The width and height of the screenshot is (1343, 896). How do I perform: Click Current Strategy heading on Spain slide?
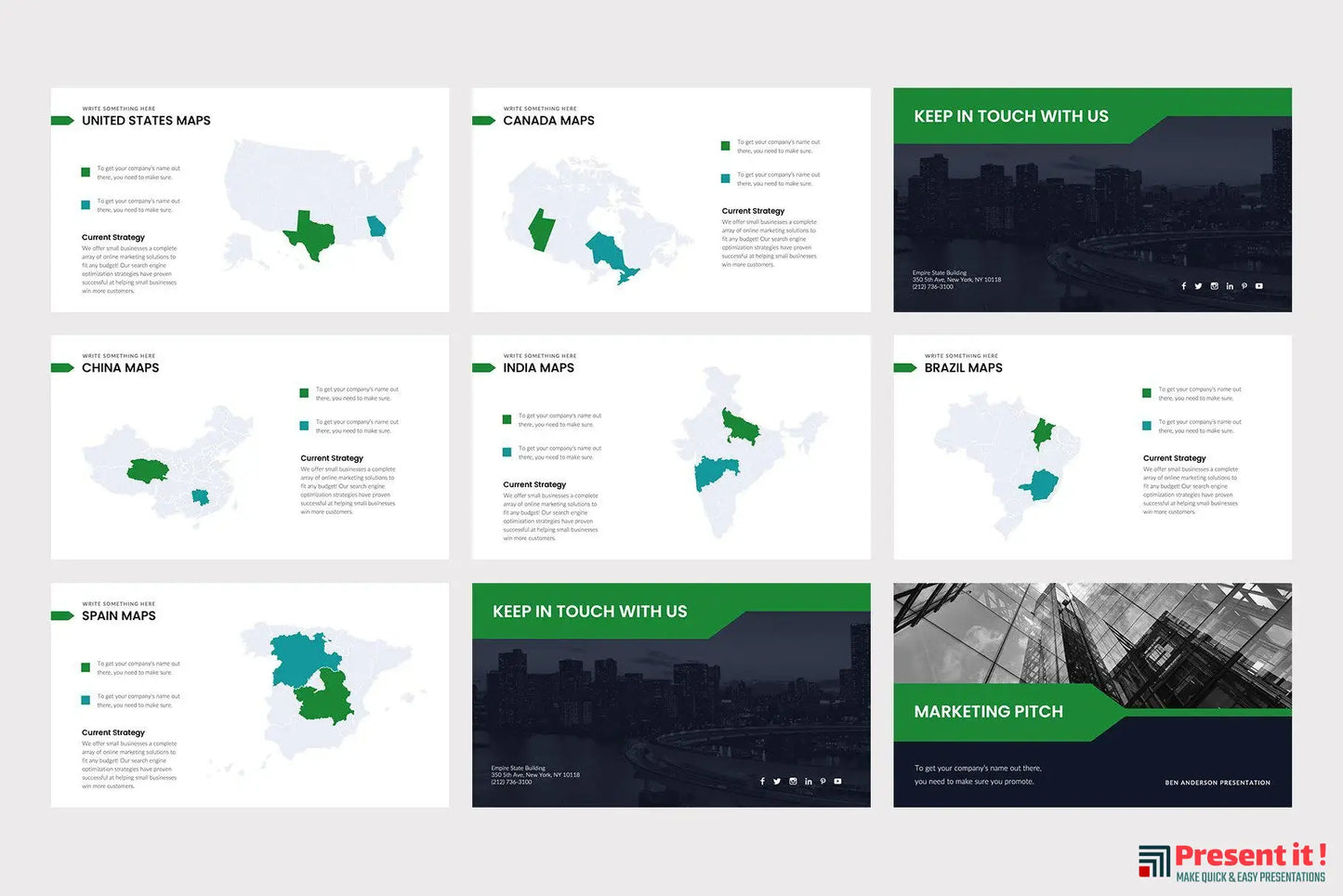pos(113,732)
